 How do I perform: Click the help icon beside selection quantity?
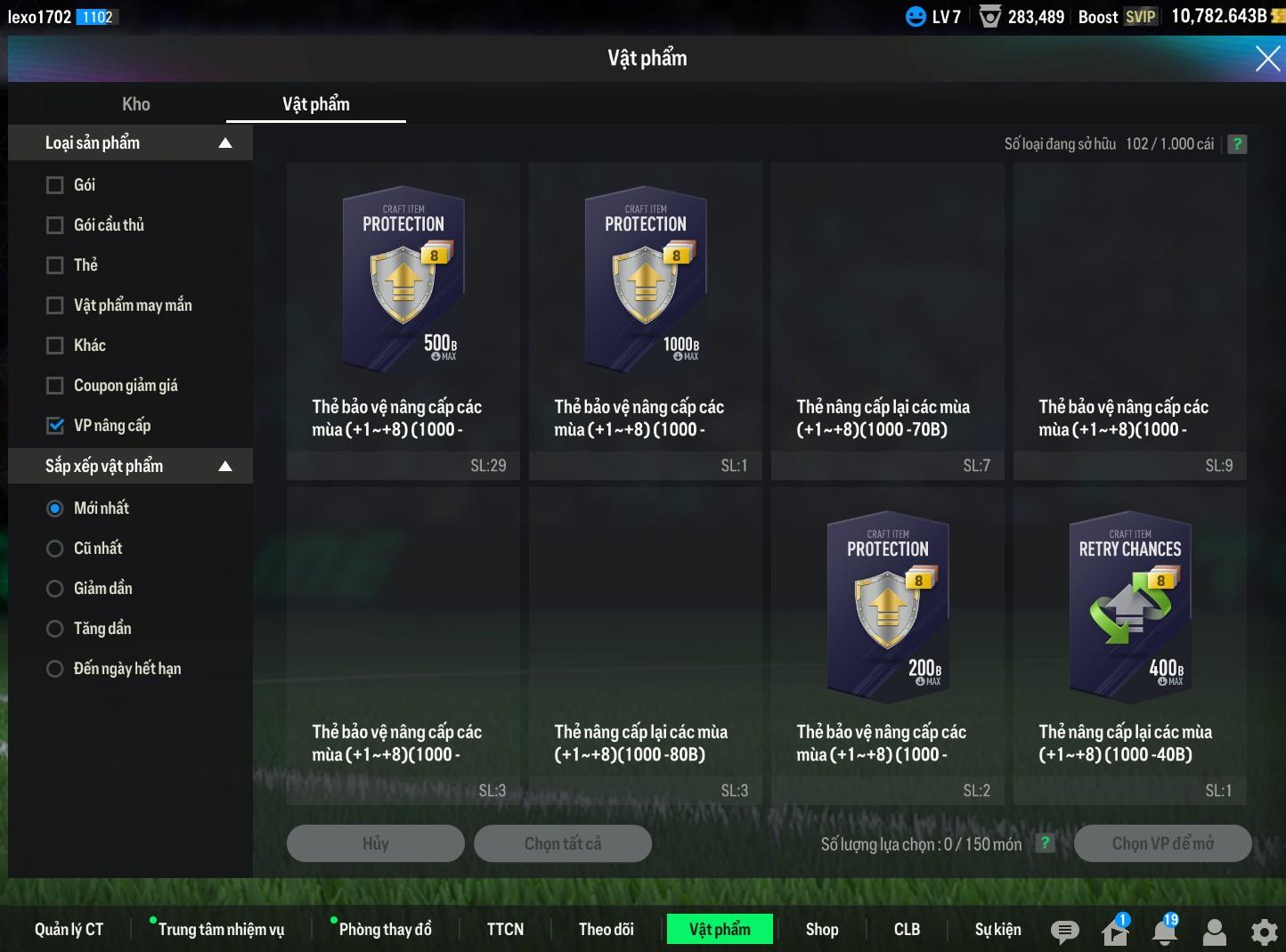click(1046, 843)
